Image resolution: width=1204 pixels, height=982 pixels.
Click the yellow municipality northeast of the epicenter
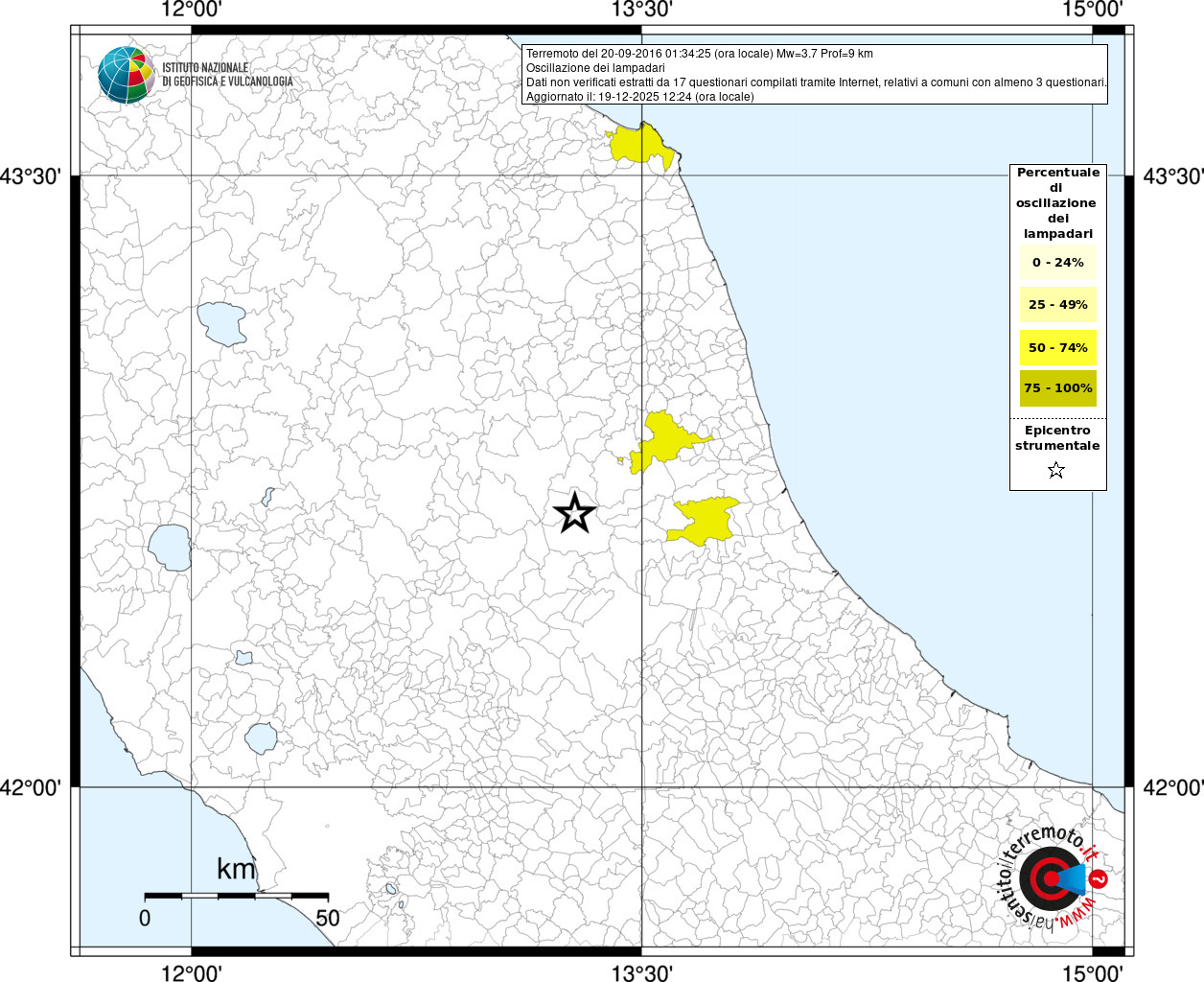click(663, 442)
